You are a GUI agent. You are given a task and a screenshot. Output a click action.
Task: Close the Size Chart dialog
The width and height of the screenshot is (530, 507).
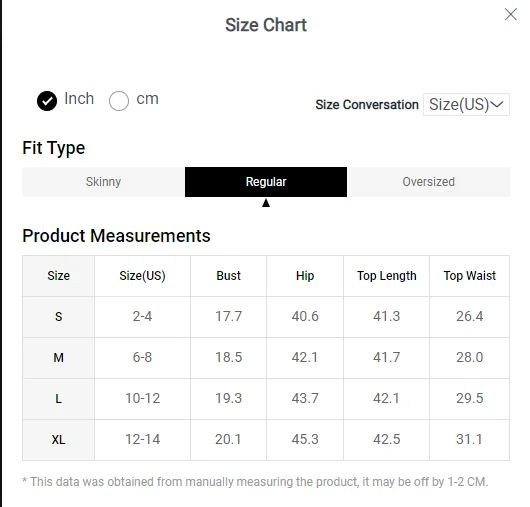point(510,14)
